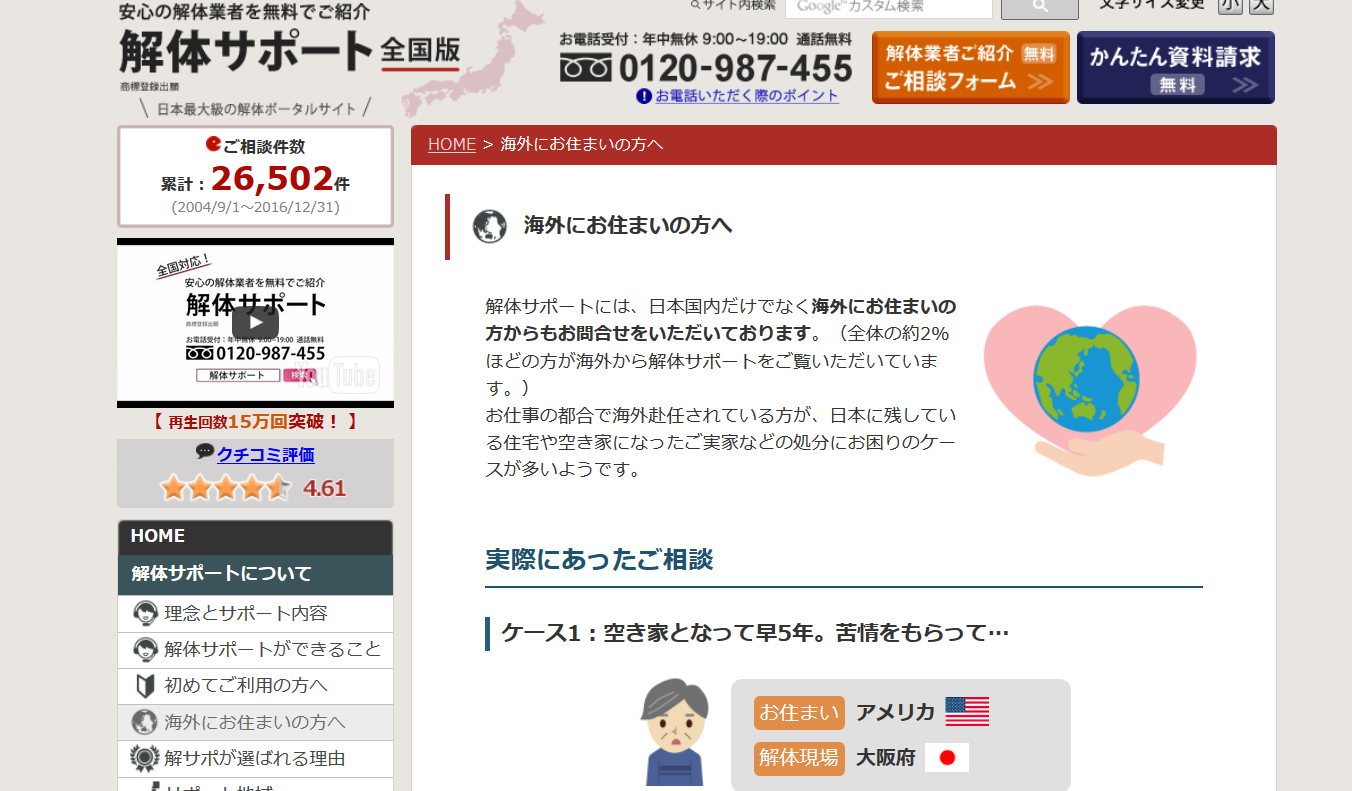Click the 解体現場 orange label

point(799,758)
